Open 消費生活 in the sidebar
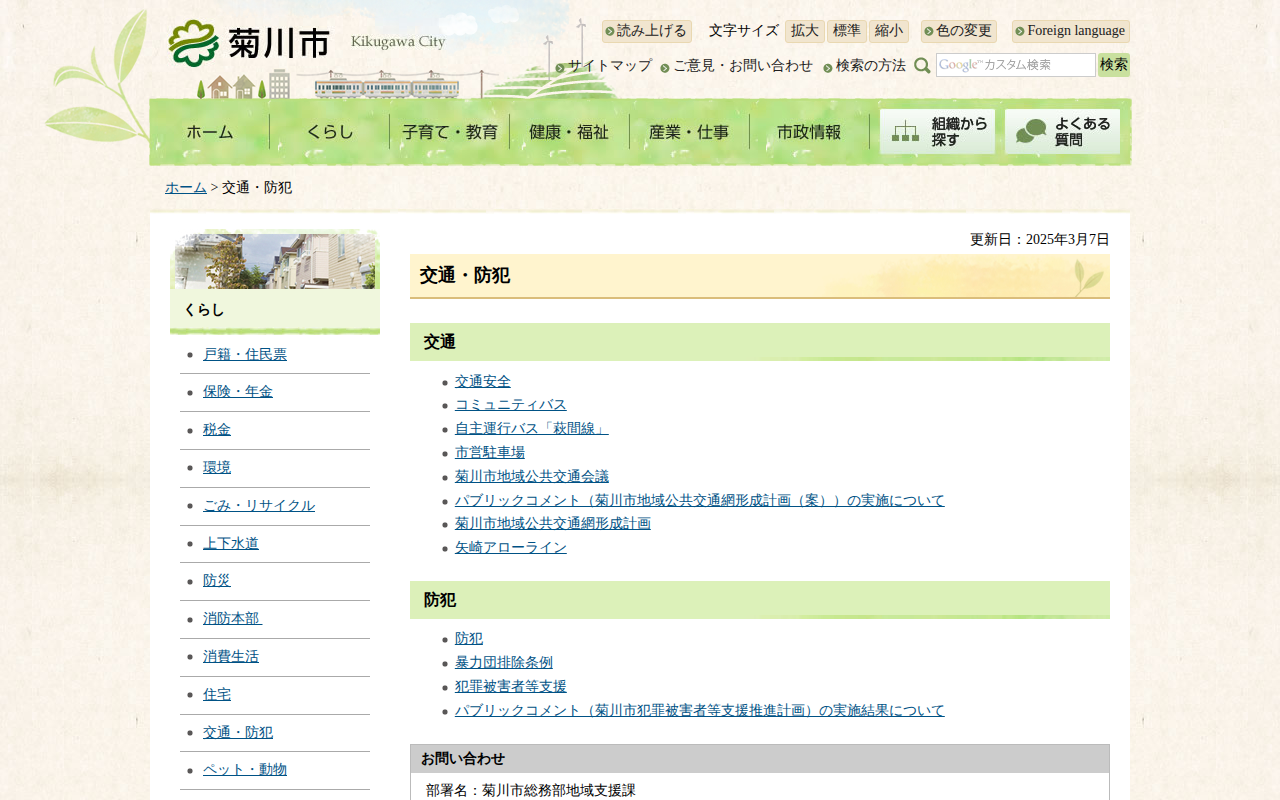The image size is (1280, 800). [231, 657]
